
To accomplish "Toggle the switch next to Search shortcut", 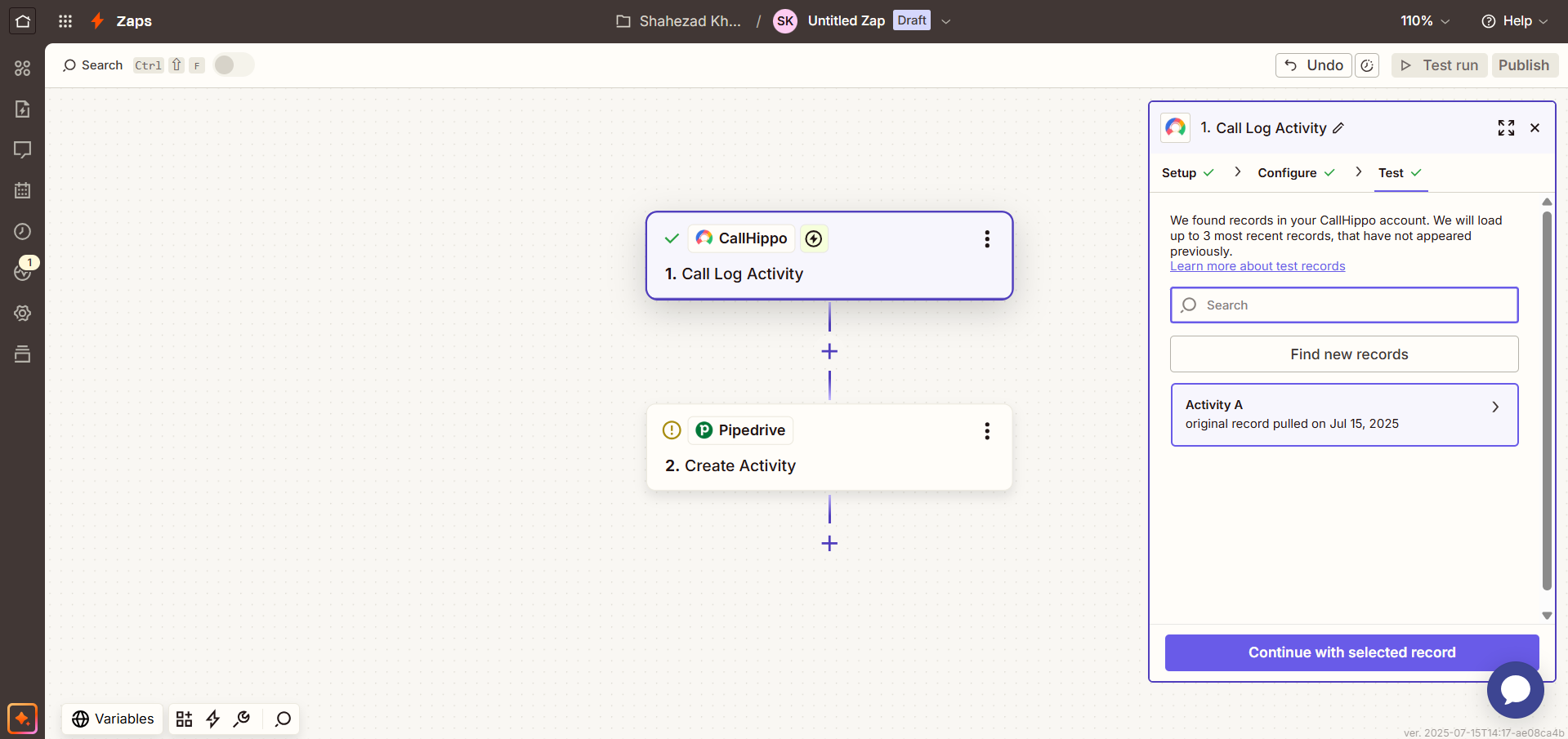I will (x=234, y=65).
